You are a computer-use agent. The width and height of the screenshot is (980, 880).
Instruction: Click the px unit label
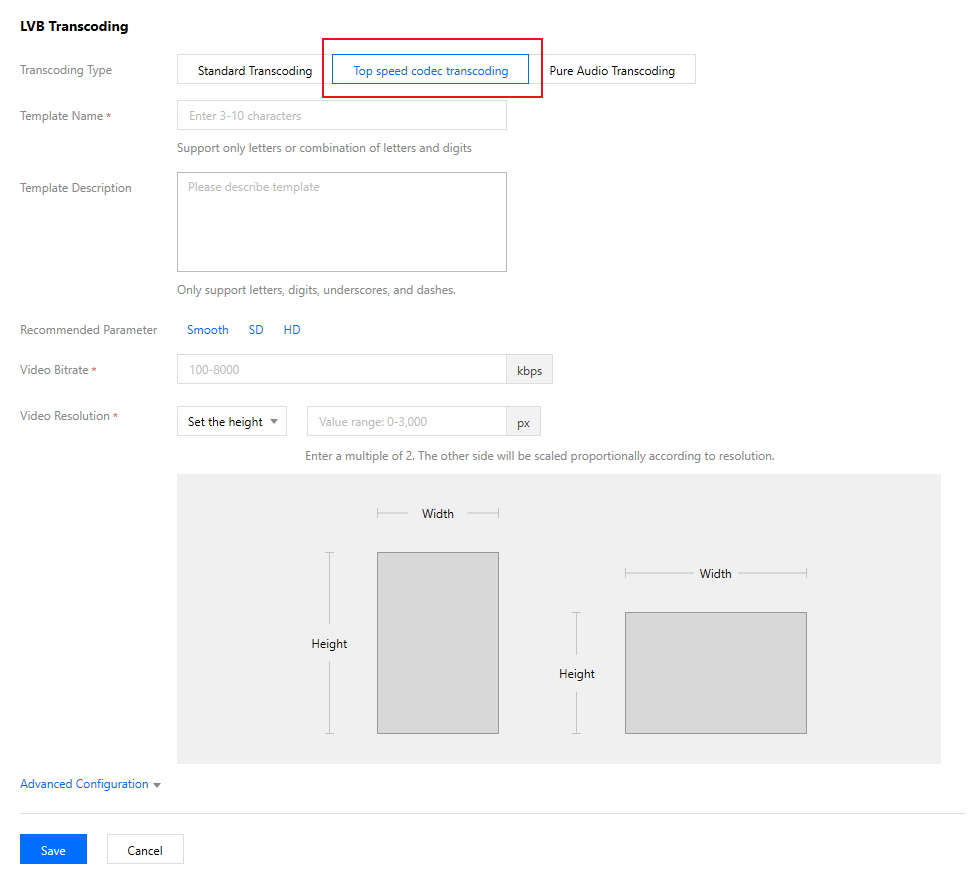click(524, 422)
